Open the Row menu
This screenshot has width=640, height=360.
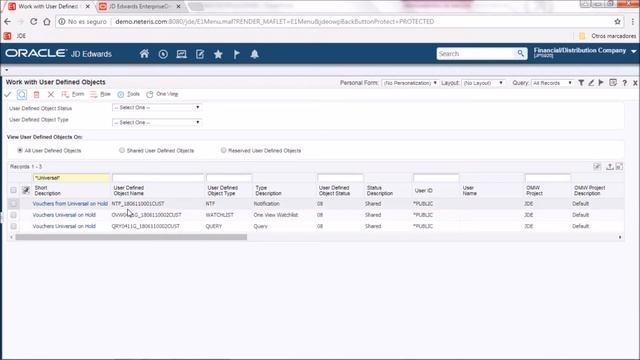(100, 94)
